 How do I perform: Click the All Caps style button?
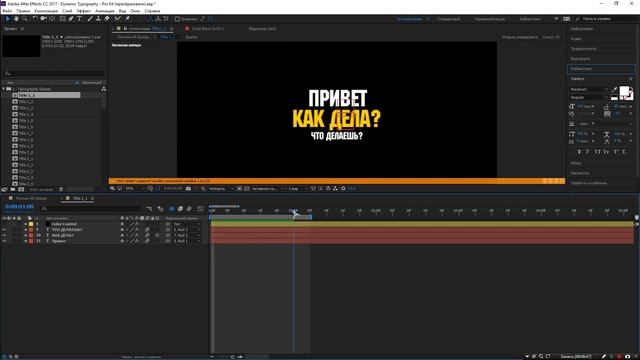(x=598, y=152)
